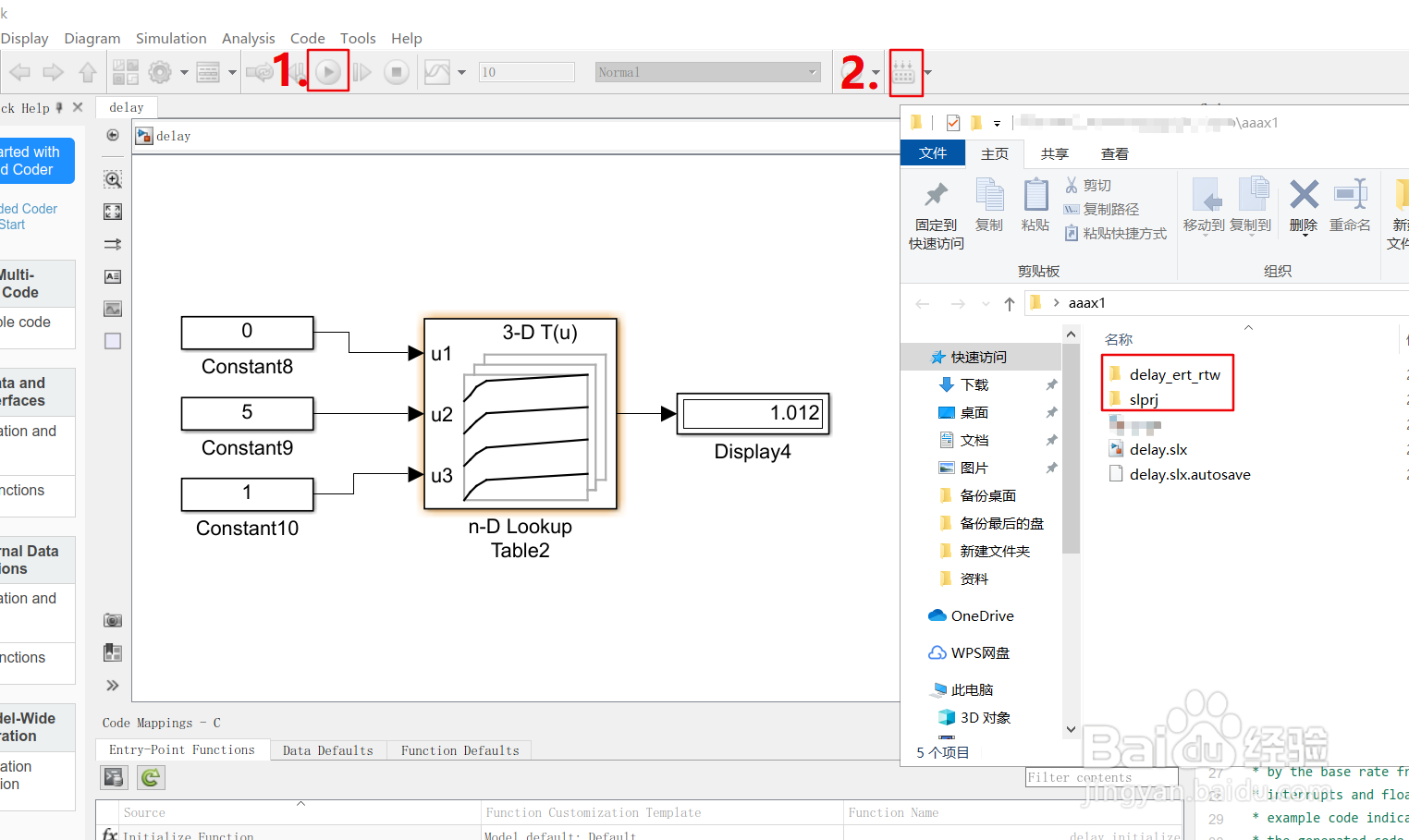
Task: Switch to Data Defaults tab
Action: (x=328, y=750)
